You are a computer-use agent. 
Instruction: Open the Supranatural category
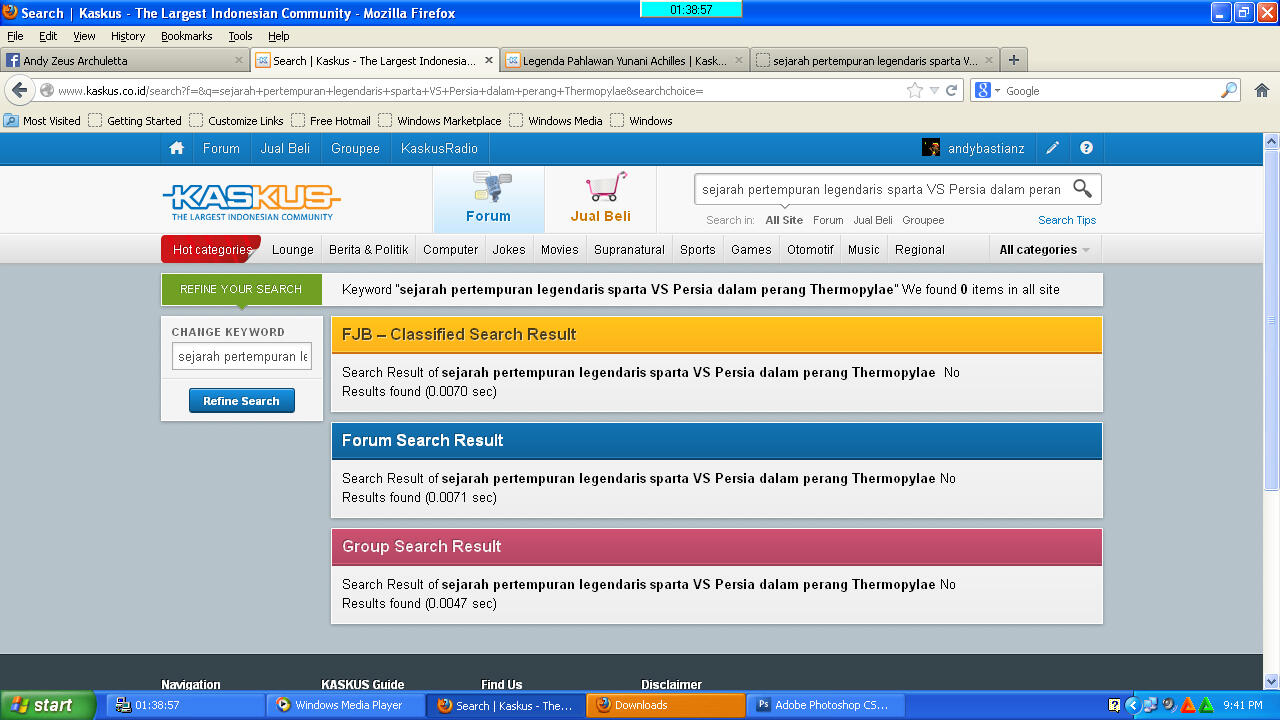tap(629, 250)
